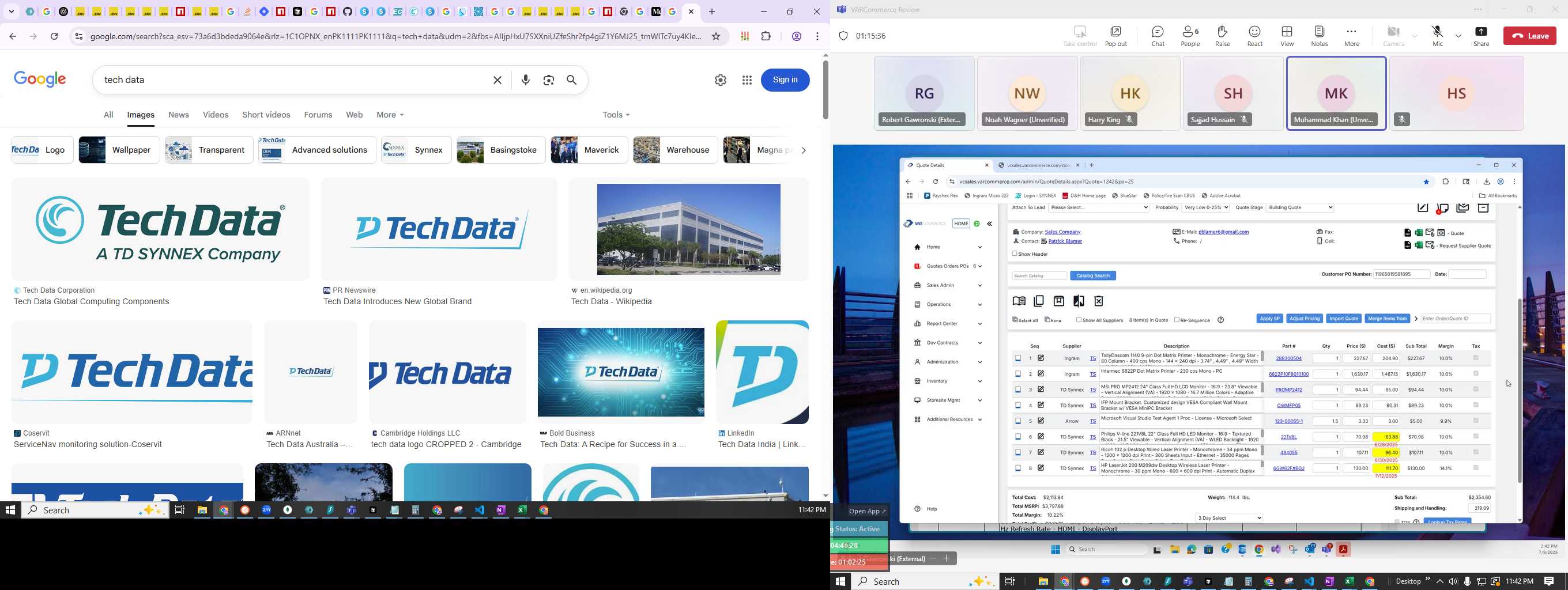Open the View layout options in Teams

[x=1287, y=36]
